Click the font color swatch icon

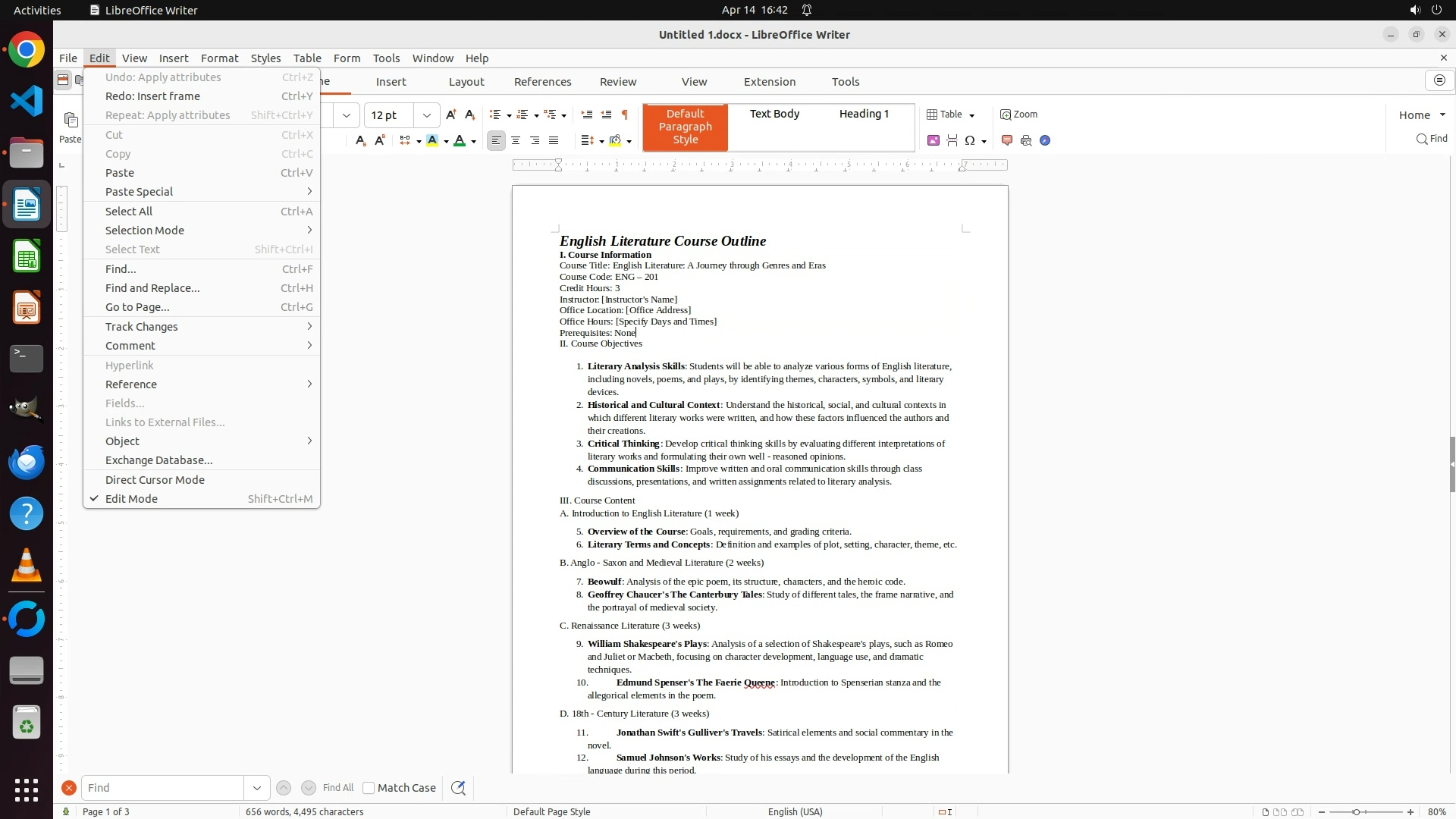click(460, 140)
